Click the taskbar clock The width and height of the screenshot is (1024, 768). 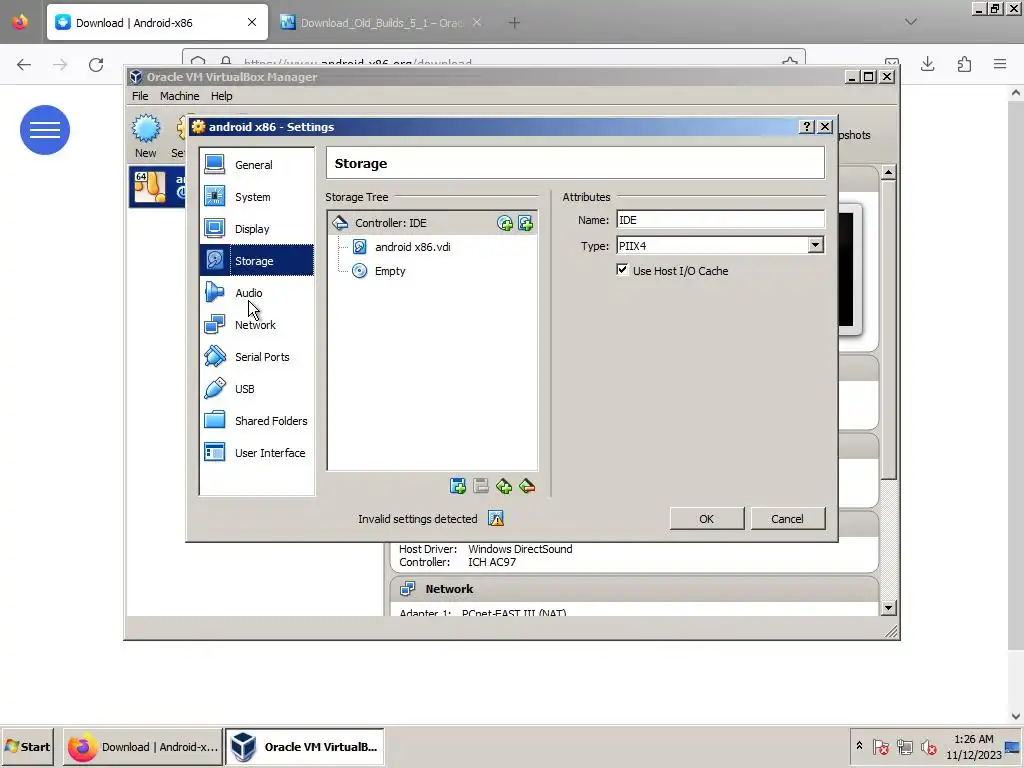point(974,747)
